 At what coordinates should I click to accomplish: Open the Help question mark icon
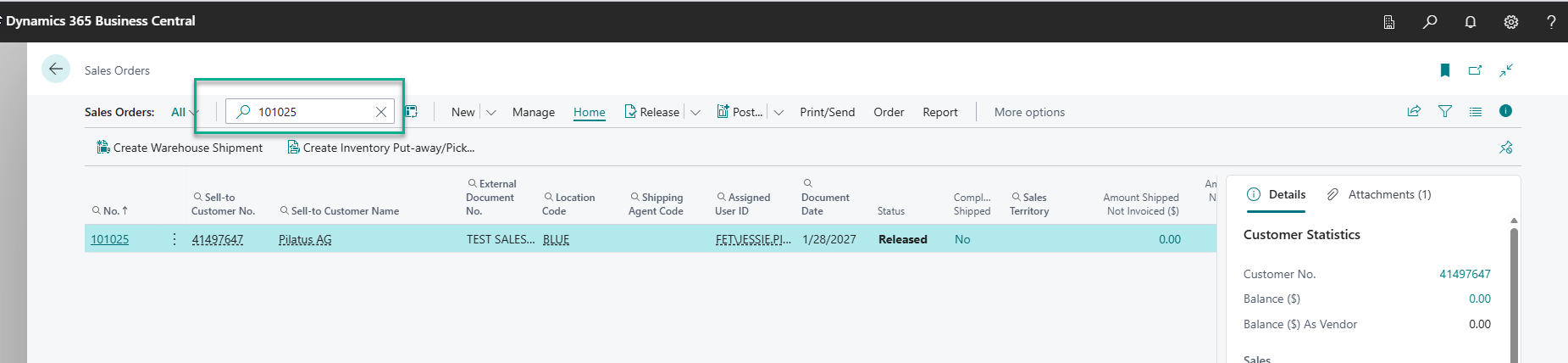coord(1551,22)
